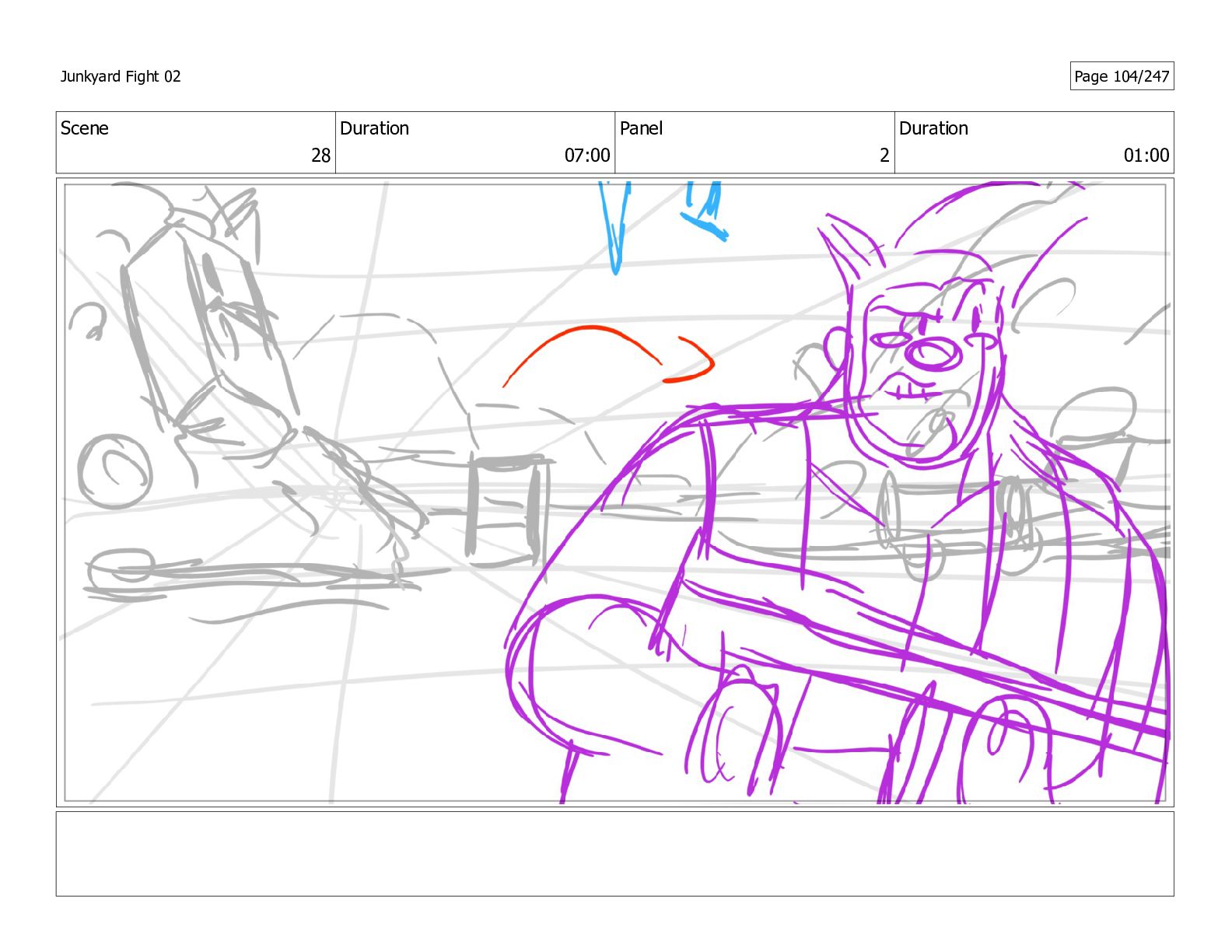
Task: Select scene duration value '07:00'
Action: tap(587, 156)
